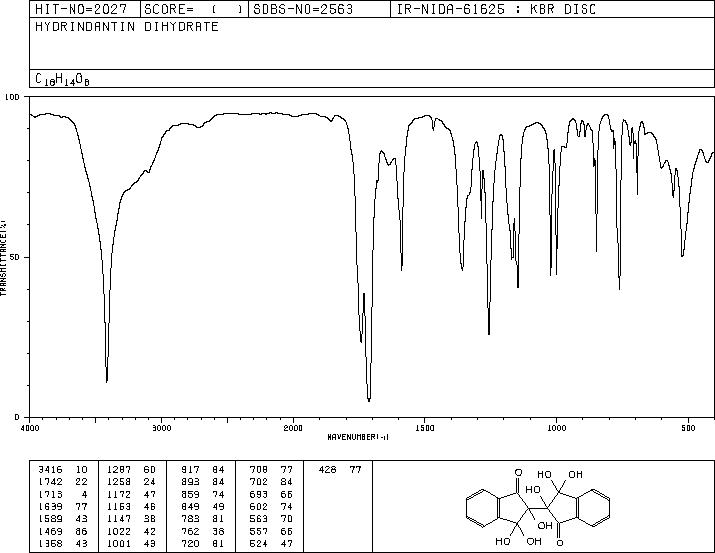Click the 1258 value in the peak table

pos(119,482)
